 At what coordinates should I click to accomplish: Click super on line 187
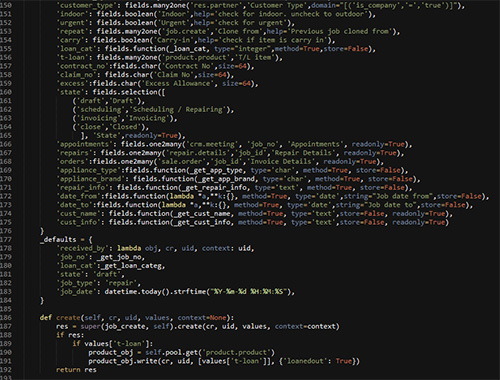pyautogui.click(x=90, y=326)
